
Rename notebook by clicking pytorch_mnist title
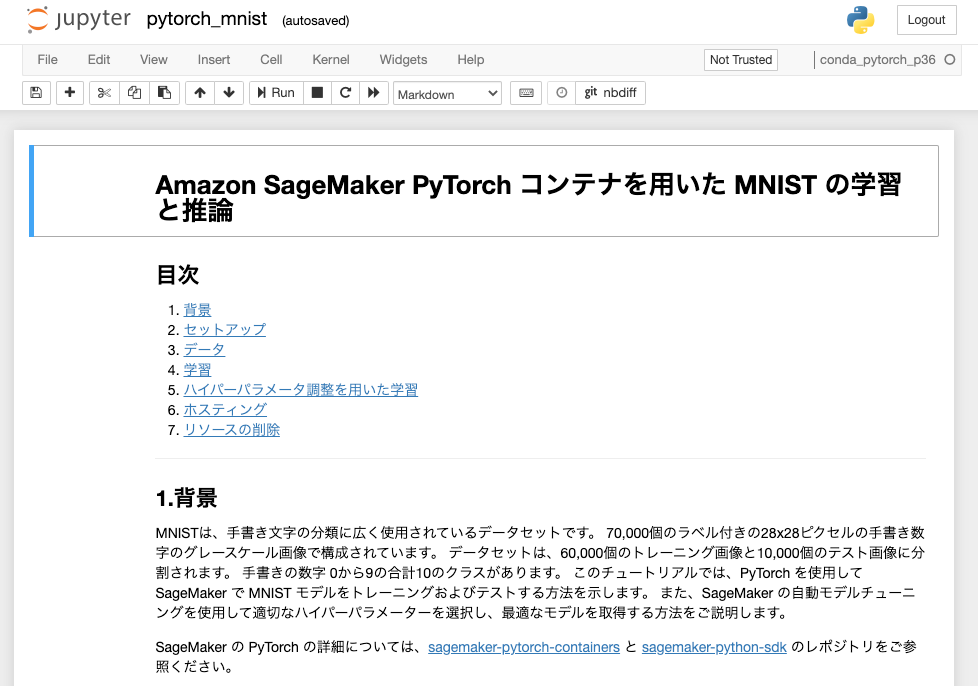[x=206, y=19]
